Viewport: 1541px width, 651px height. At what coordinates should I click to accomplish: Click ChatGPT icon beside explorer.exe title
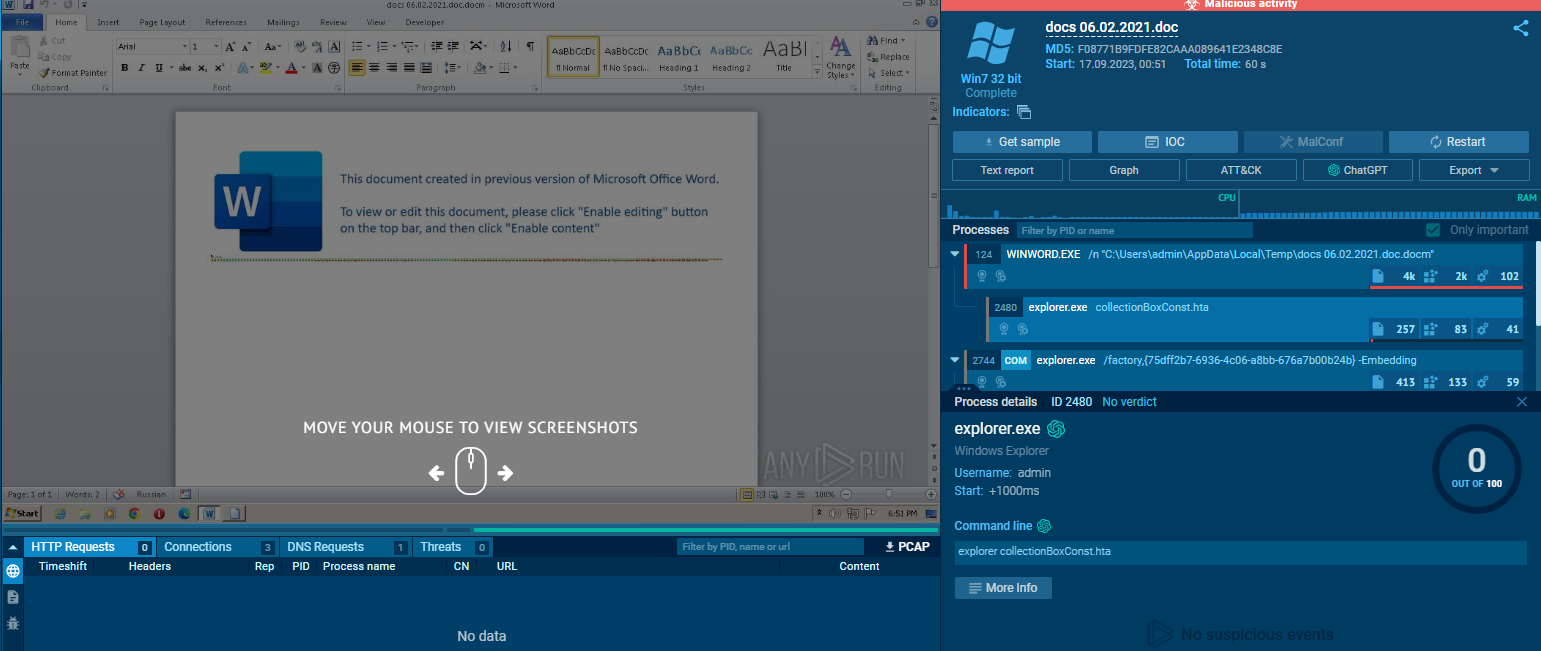pyautogui.click(x=1056, y=429)
